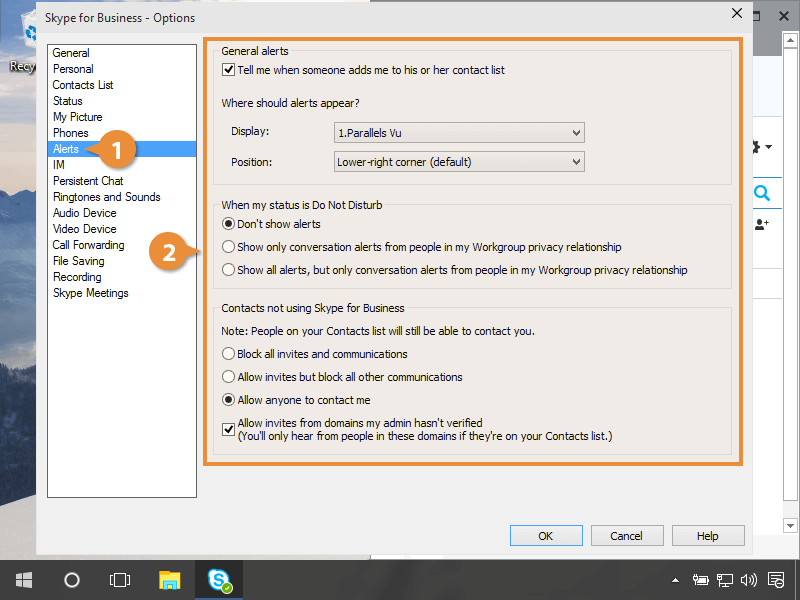
Task: Click the Skype search magnifier icon
Action: (762, 193)
